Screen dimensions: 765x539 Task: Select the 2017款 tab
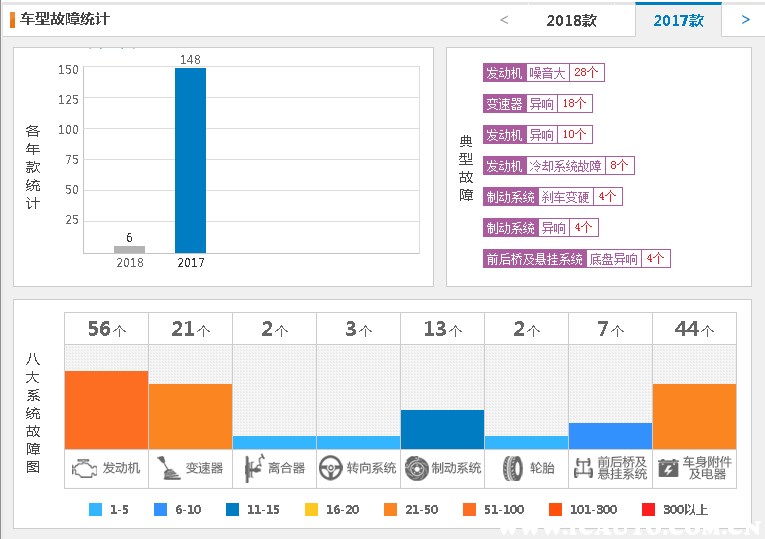click(x=678, y=20)
